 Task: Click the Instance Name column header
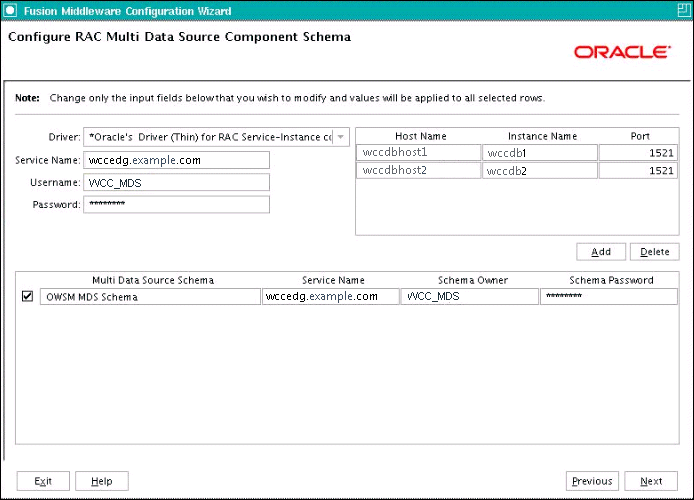542,136
